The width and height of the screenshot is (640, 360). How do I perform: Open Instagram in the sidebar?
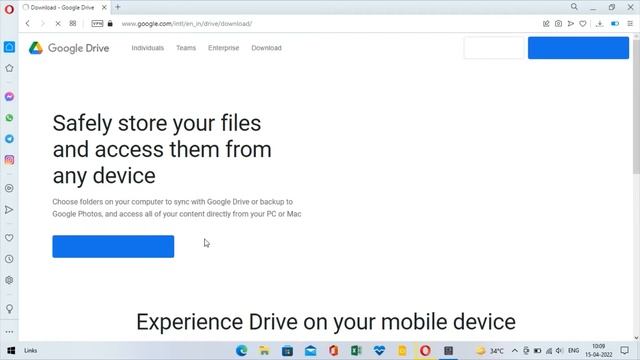(x=9, y=160)
